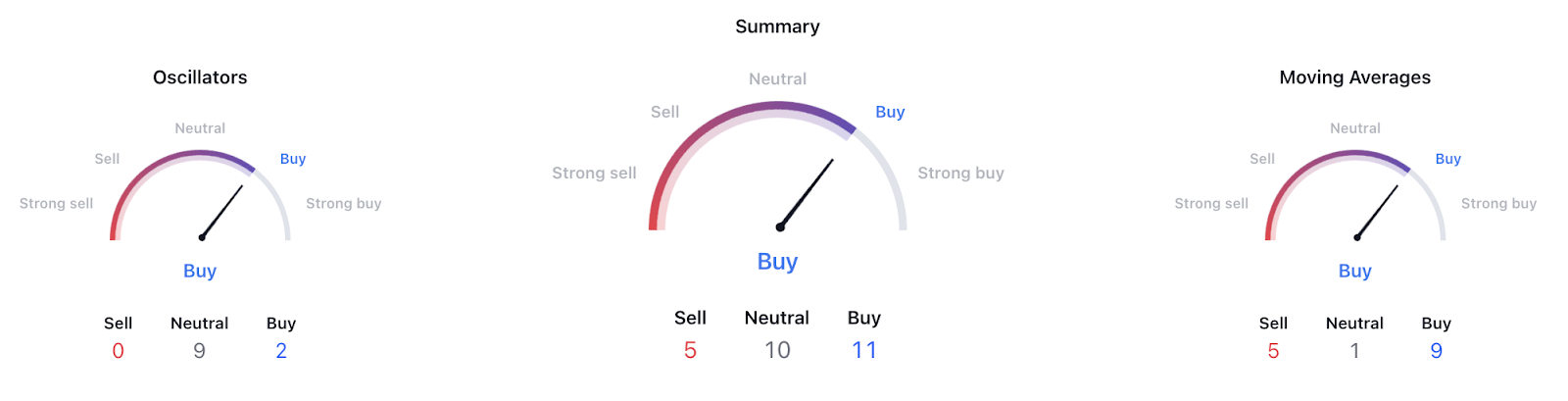Select the blue Buy rating below Moving Averages gauge
This screenshot has height=401, width=1568.
(x=1354, y=272)
